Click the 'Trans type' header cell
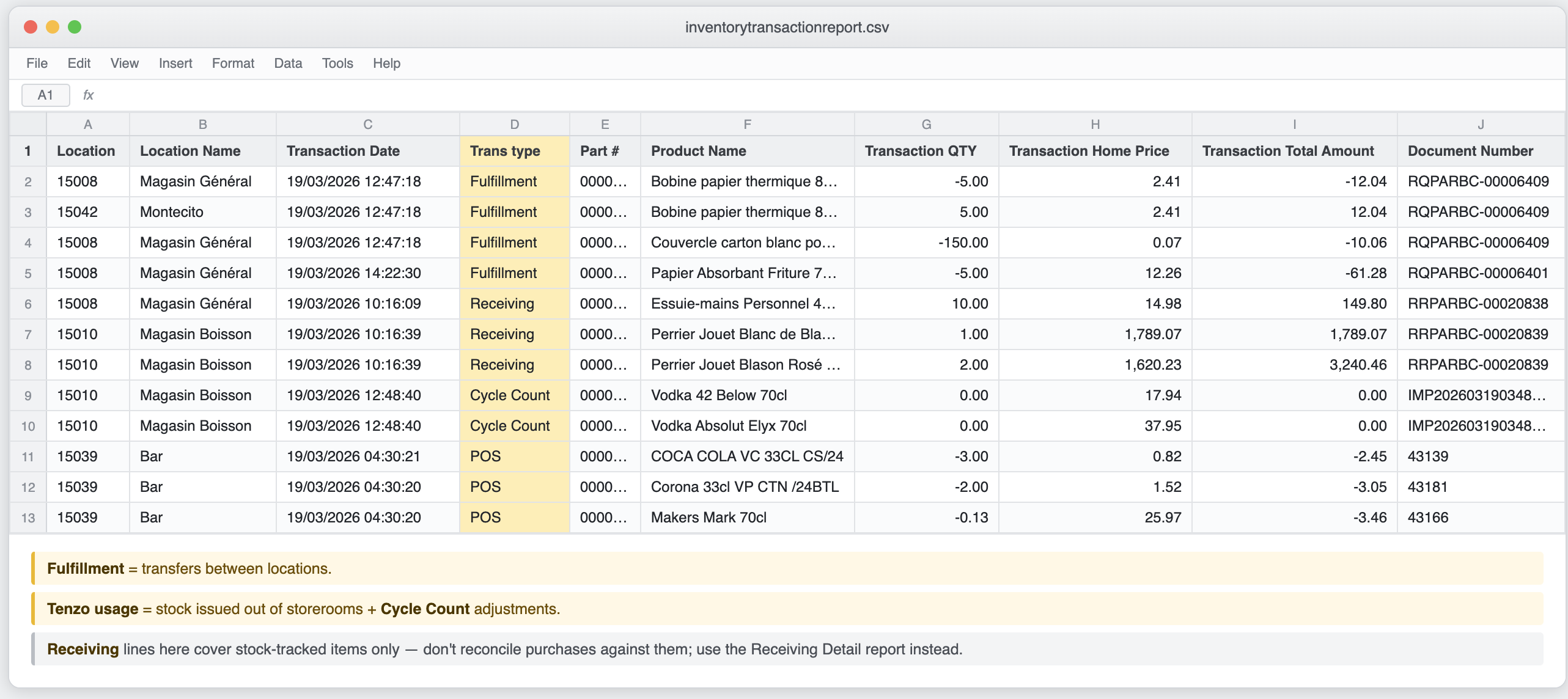Image resolution: width=1568 pixels, height=699 pixels. tap(515, 151)
